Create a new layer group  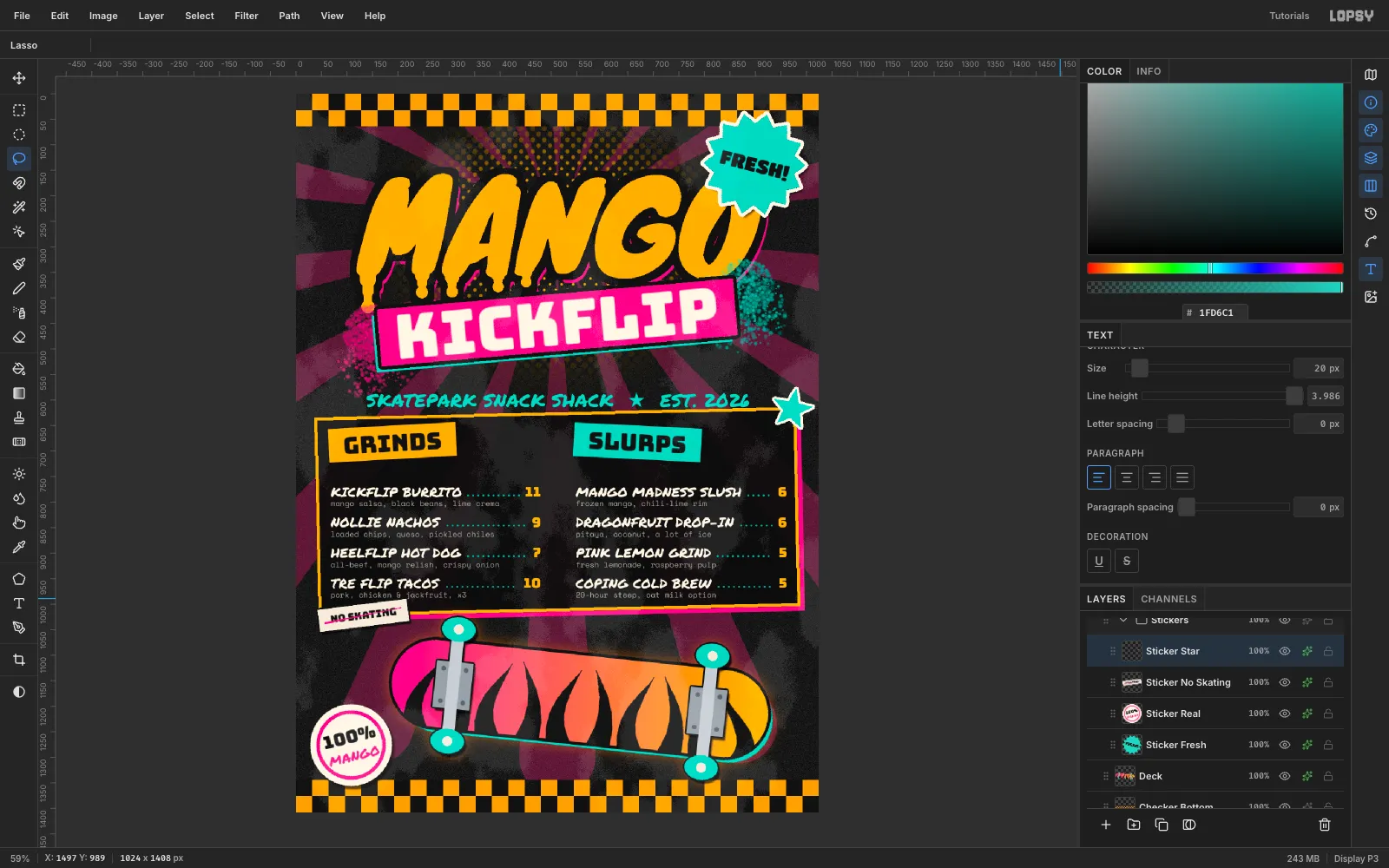coord(1134,825)
